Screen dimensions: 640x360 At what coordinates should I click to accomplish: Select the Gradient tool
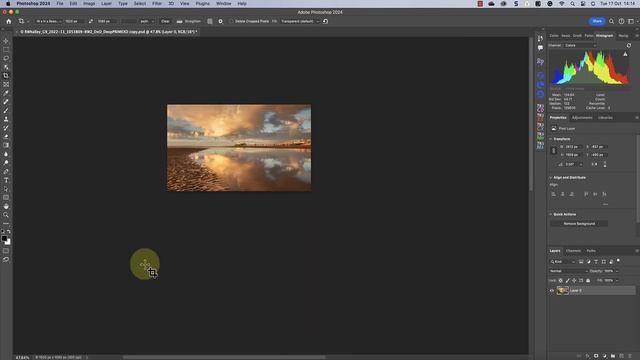pos(6,145)
